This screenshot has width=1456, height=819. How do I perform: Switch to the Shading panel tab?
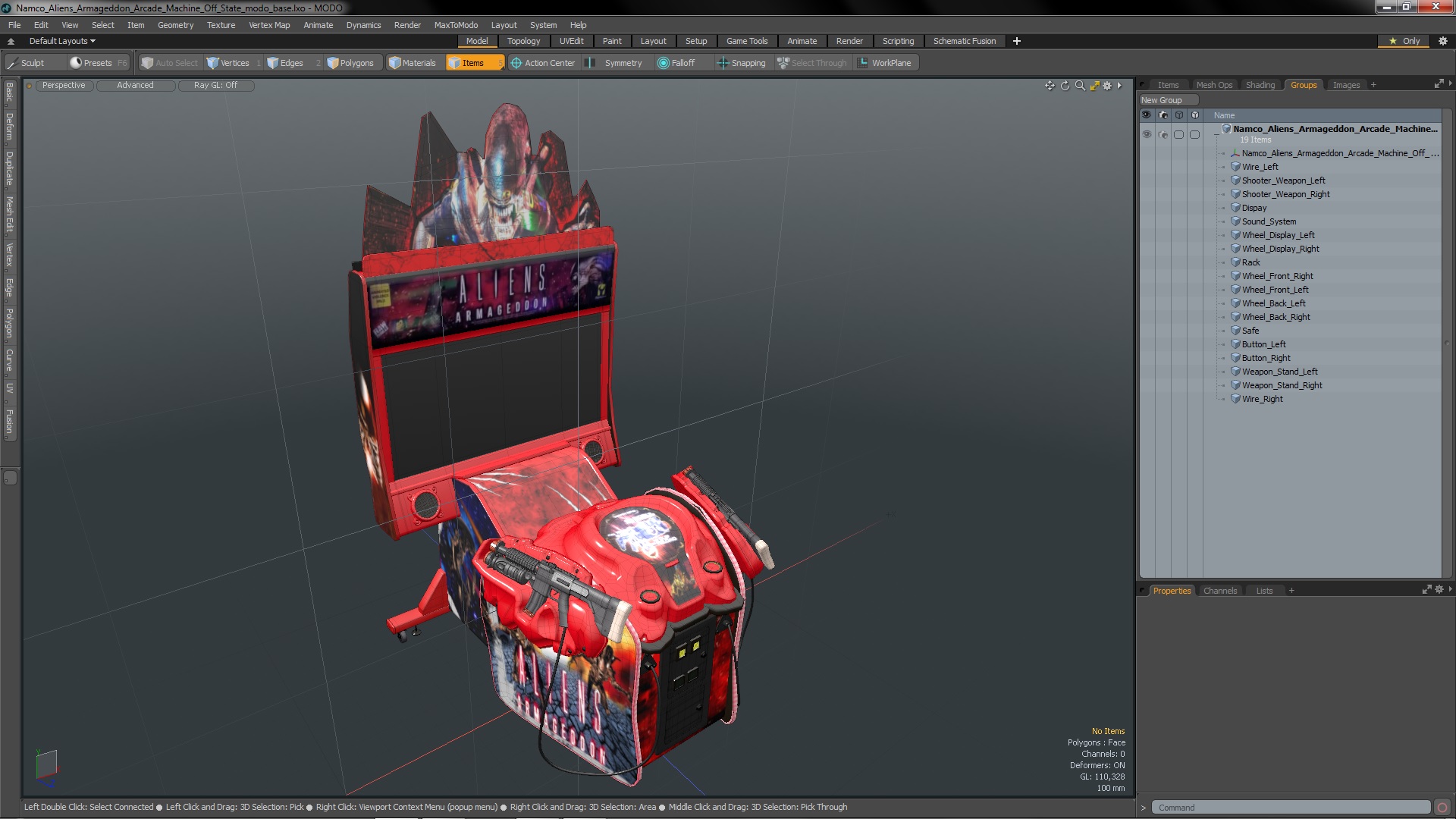[x=1260, y=85]
